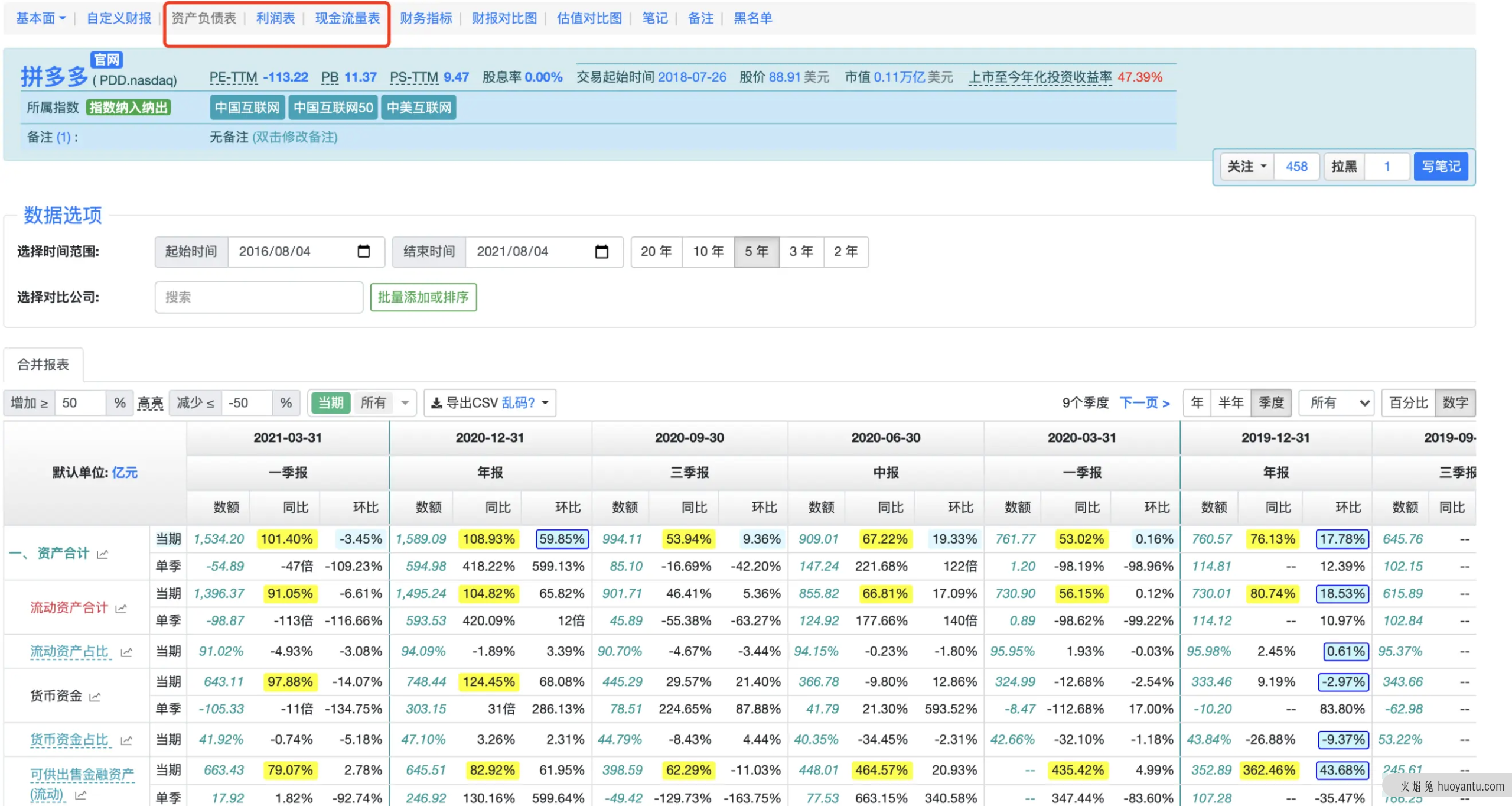The image size is (1512, 806).
Task: Open the 所有 select box near 季度
Action: pos(1337,403)
